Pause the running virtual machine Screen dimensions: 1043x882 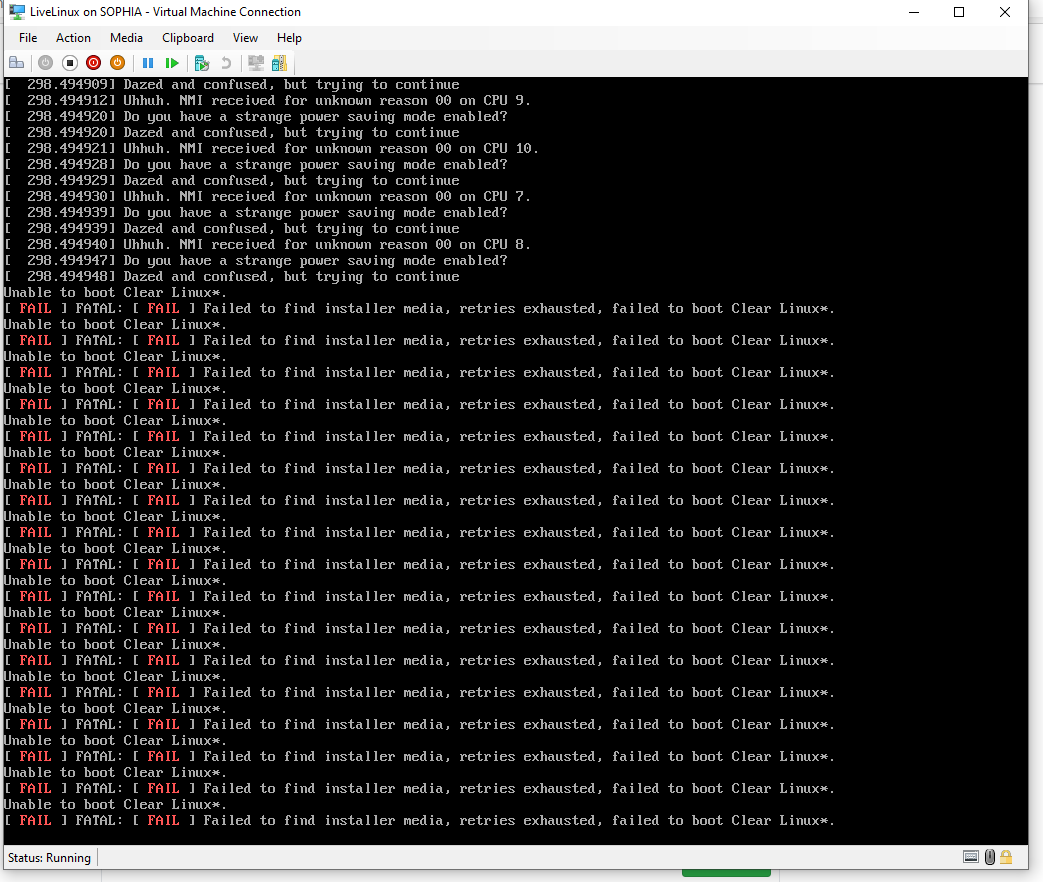[x=147, y=62]
